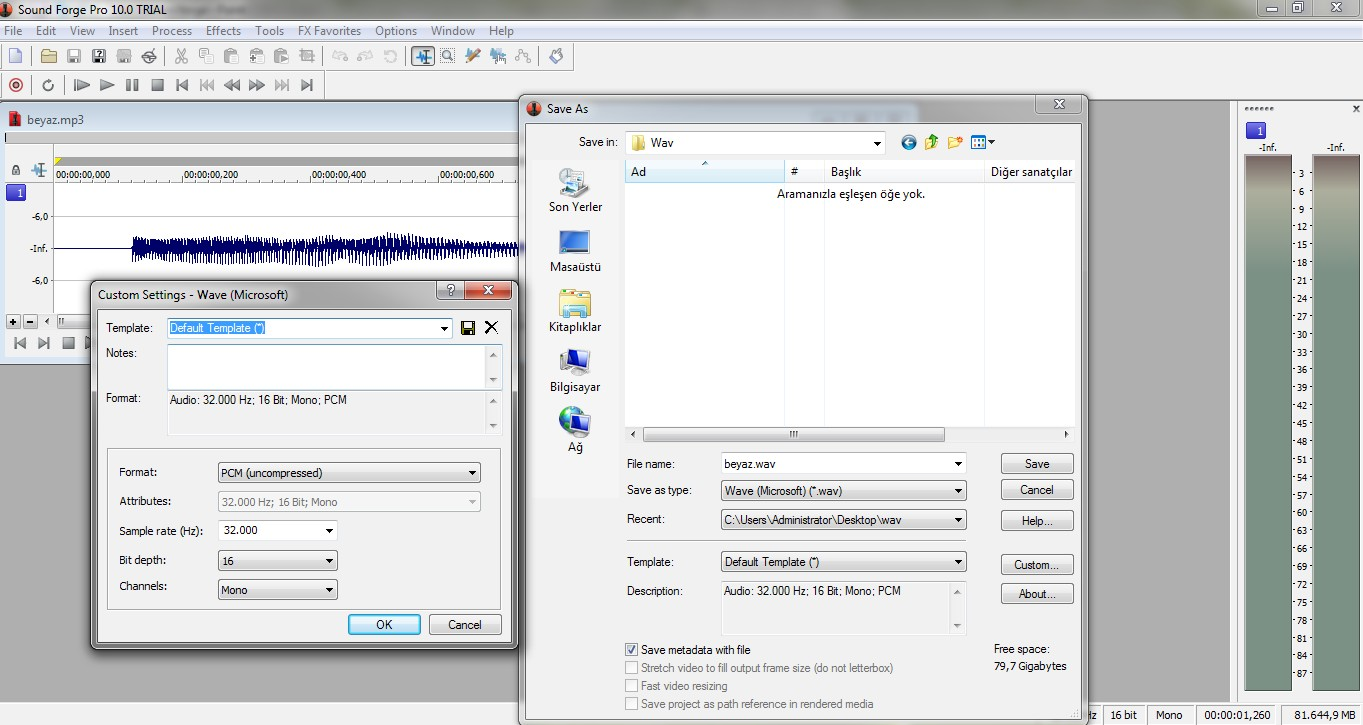
Task: Open the Channels Mono dropdown
Action: [x=330, y=590]
